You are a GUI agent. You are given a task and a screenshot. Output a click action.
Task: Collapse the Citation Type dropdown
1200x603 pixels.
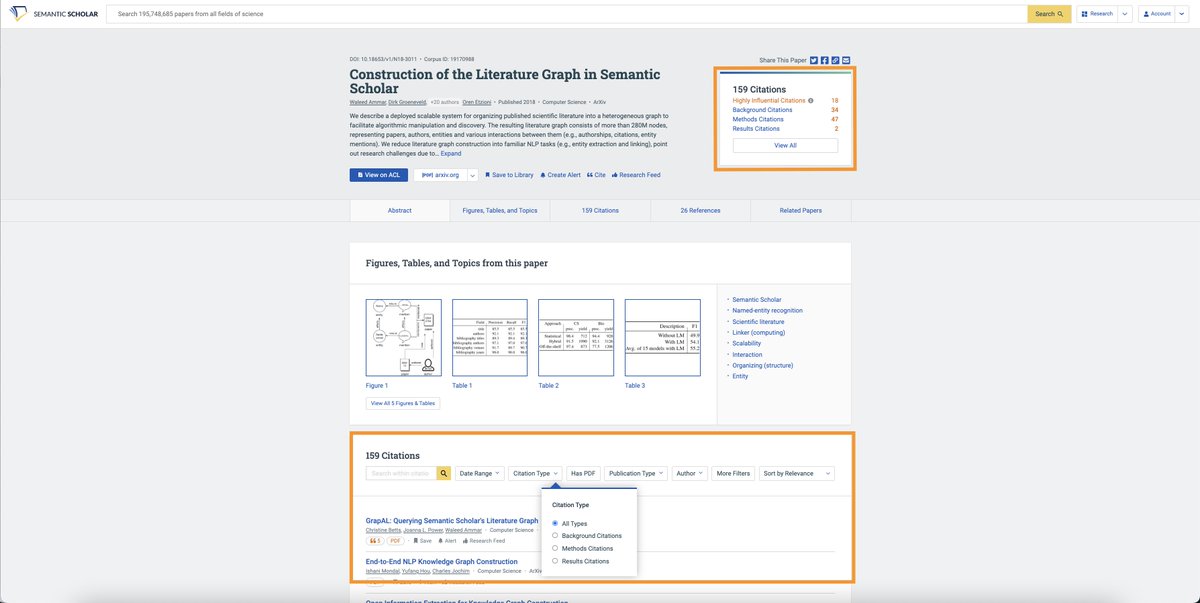coord(536,473)
